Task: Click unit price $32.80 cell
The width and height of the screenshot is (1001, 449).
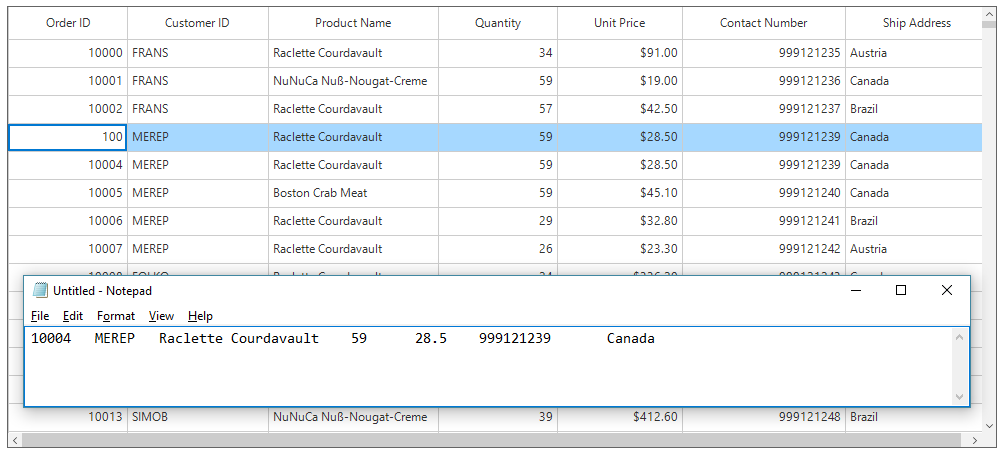Action: click(619, 221)
